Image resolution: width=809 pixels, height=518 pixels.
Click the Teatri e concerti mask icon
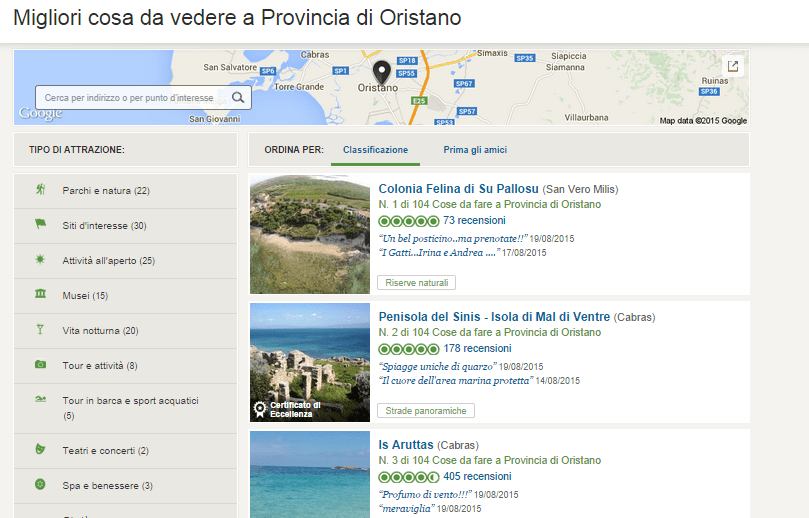40,450
